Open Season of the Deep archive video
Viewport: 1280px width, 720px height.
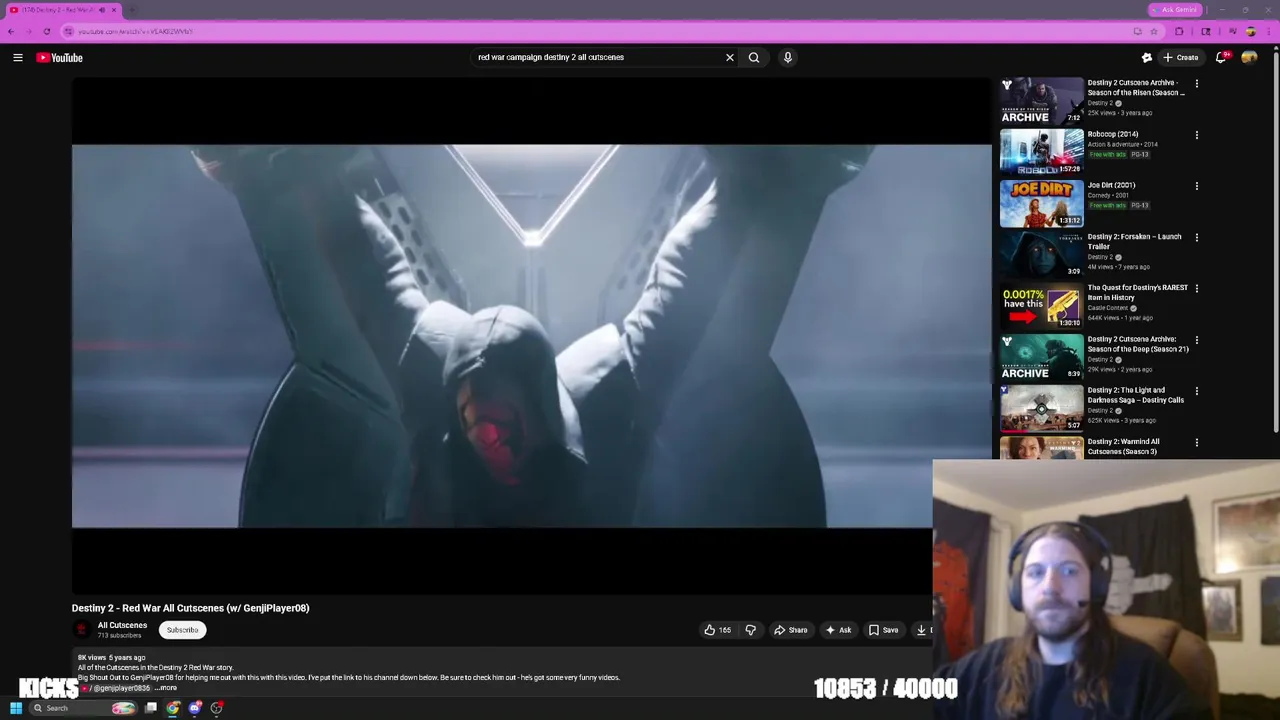pos(1138,344)
